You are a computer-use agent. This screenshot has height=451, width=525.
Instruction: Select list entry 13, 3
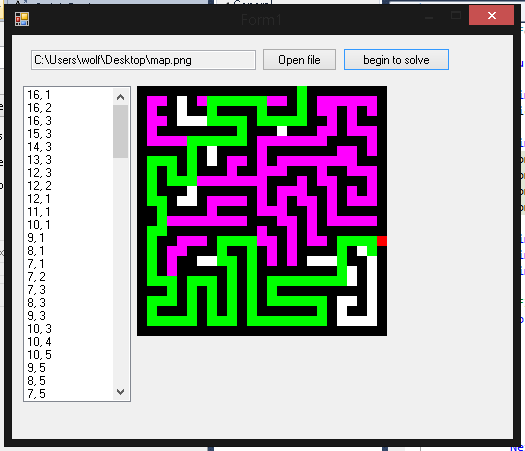[x=39, y=160]
